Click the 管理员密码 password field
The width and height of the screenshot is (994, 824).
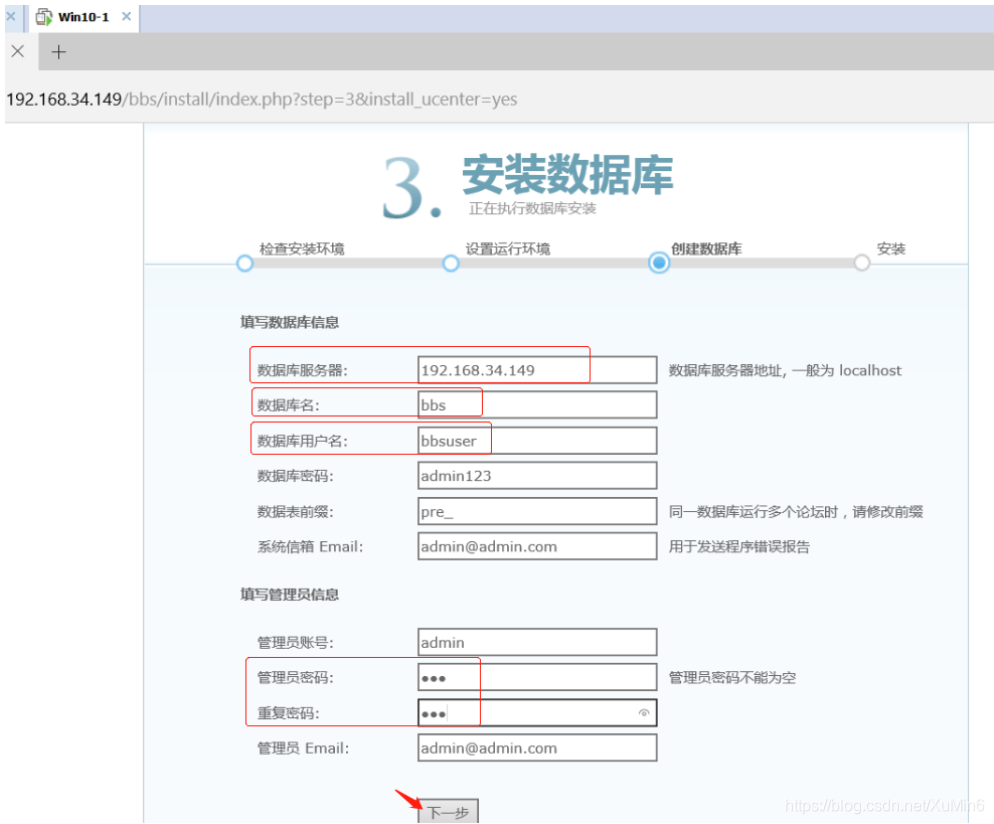point(537,678)
